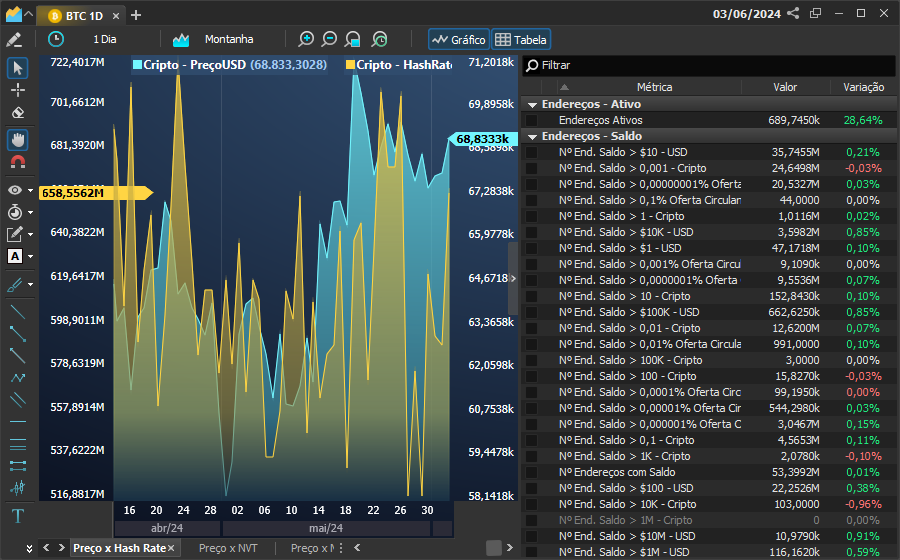The width and height of the screenshot is (900, 560).
Task: Select the text box 'A' tool
Action: pyautogui.click(x=15, y=256)
